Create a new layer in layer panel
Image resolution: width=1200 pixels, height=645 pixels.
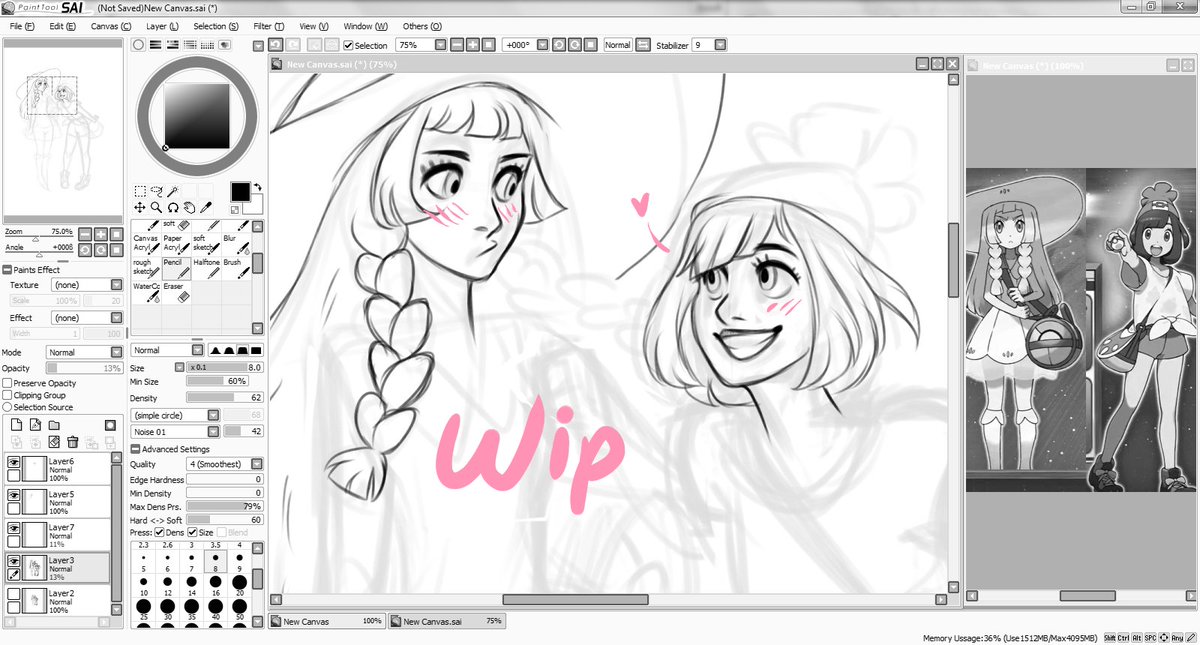click(14, 425)
